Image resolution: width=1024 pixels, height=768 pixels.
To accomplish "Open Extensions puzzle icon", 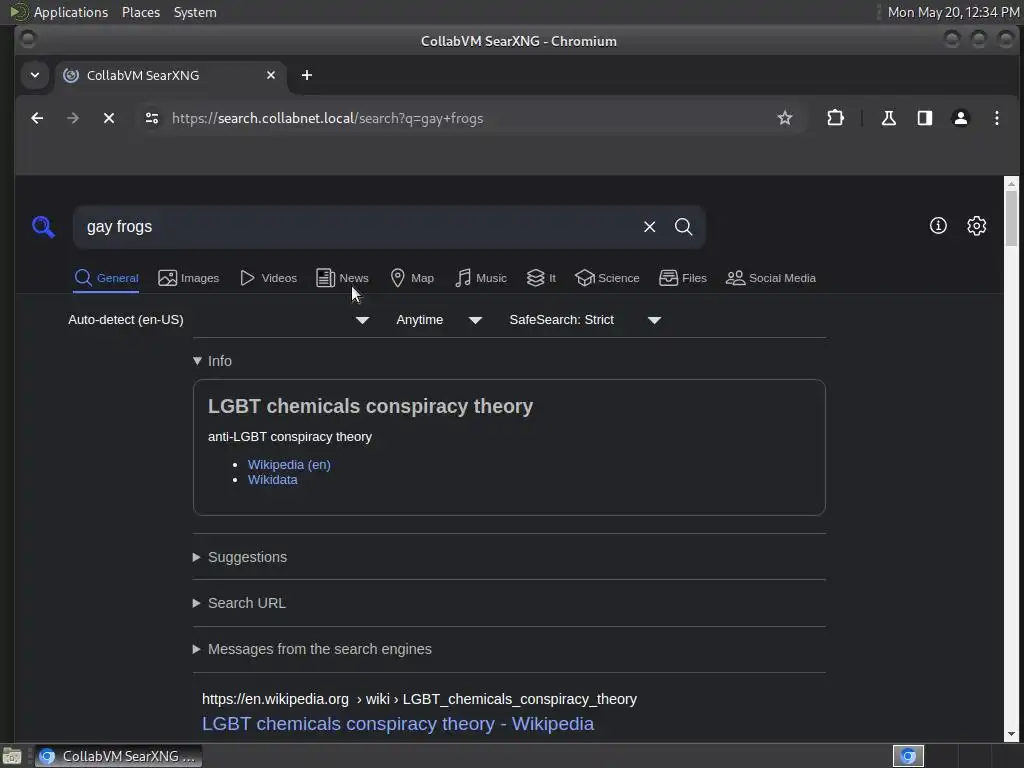I will click(835, 118).
